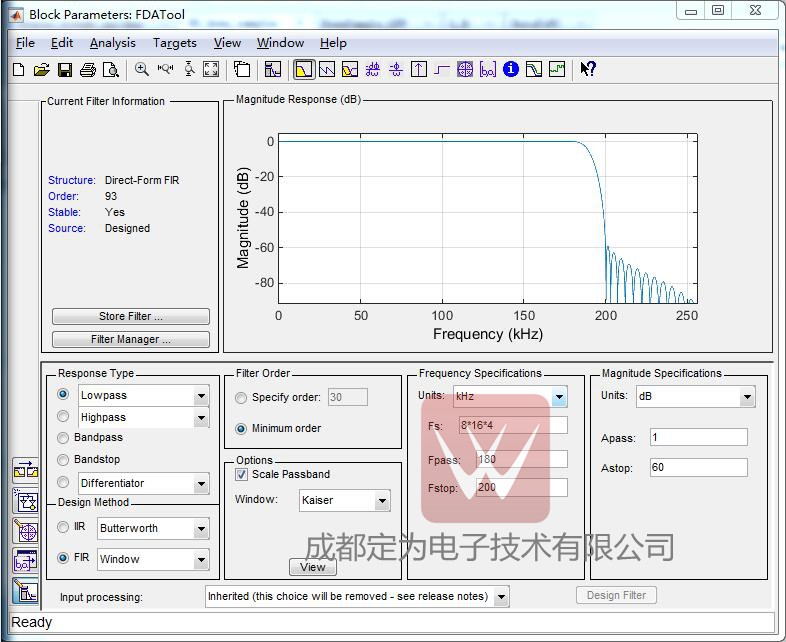Click the New filter design session icon
The width and height of the screenshot is (786, 642).
(x=19, y=70)
